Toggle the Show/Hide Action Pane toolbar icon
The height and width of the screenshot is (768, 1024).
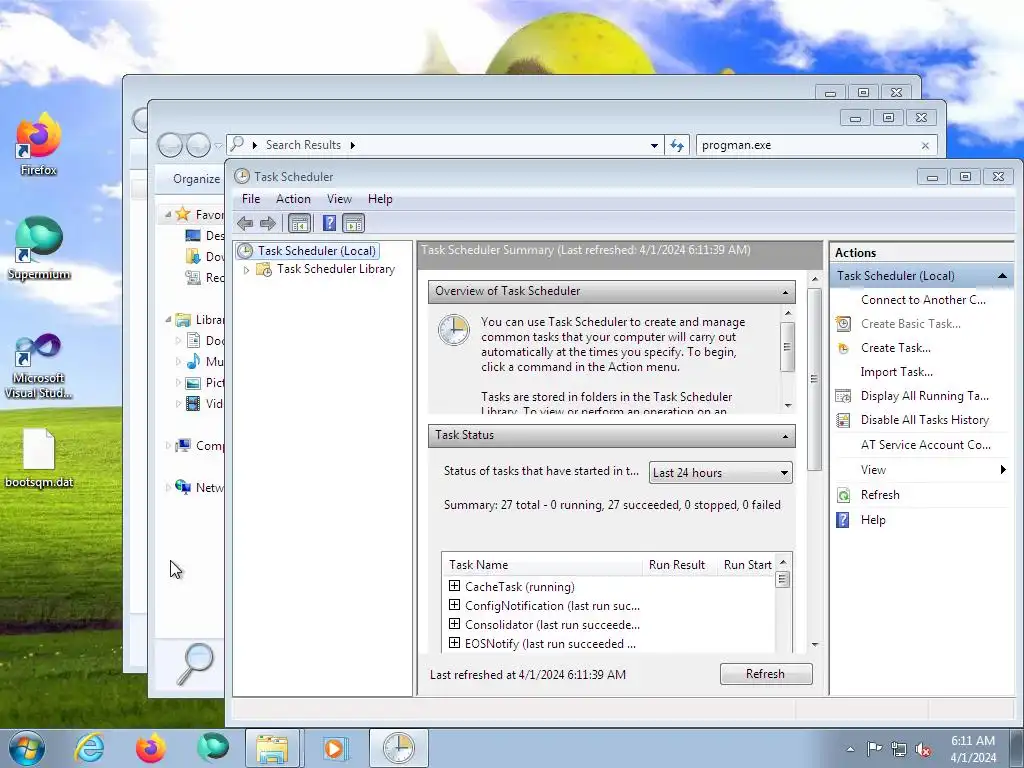point(353,223)
